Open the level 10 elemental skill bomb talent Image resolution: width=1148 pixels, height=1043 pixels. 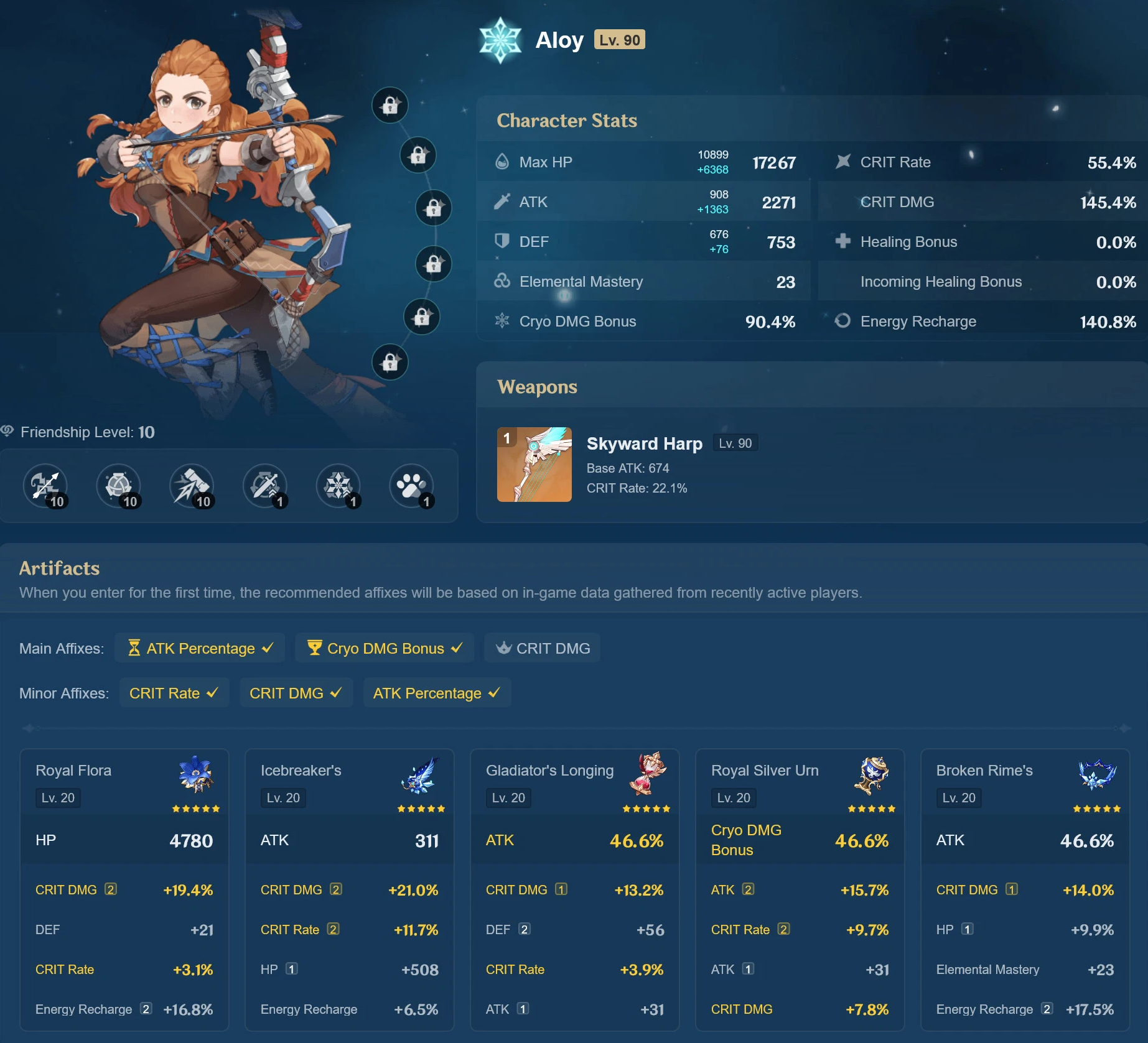coord(119,486)
